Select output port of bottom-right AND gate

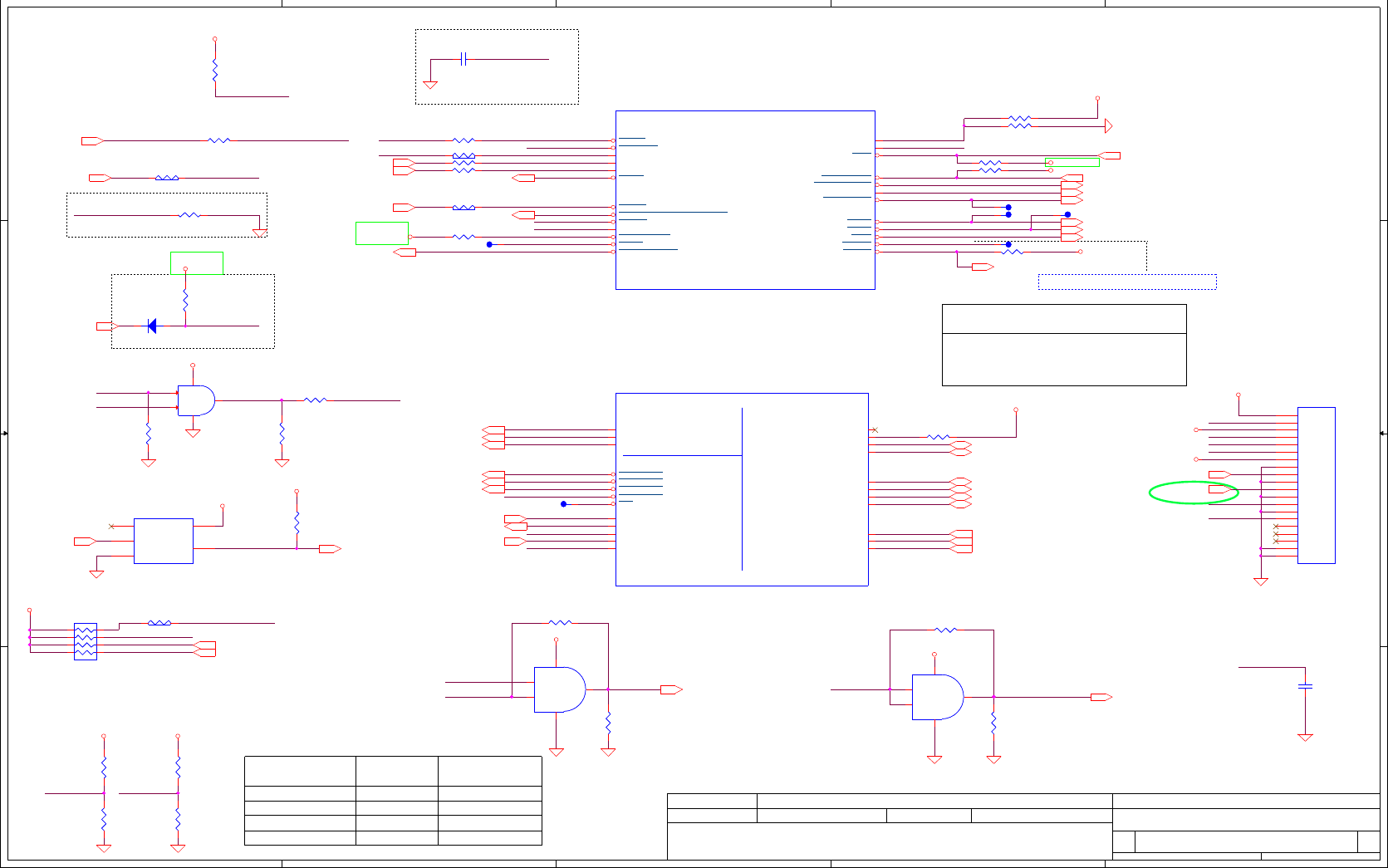point(1101,697)
